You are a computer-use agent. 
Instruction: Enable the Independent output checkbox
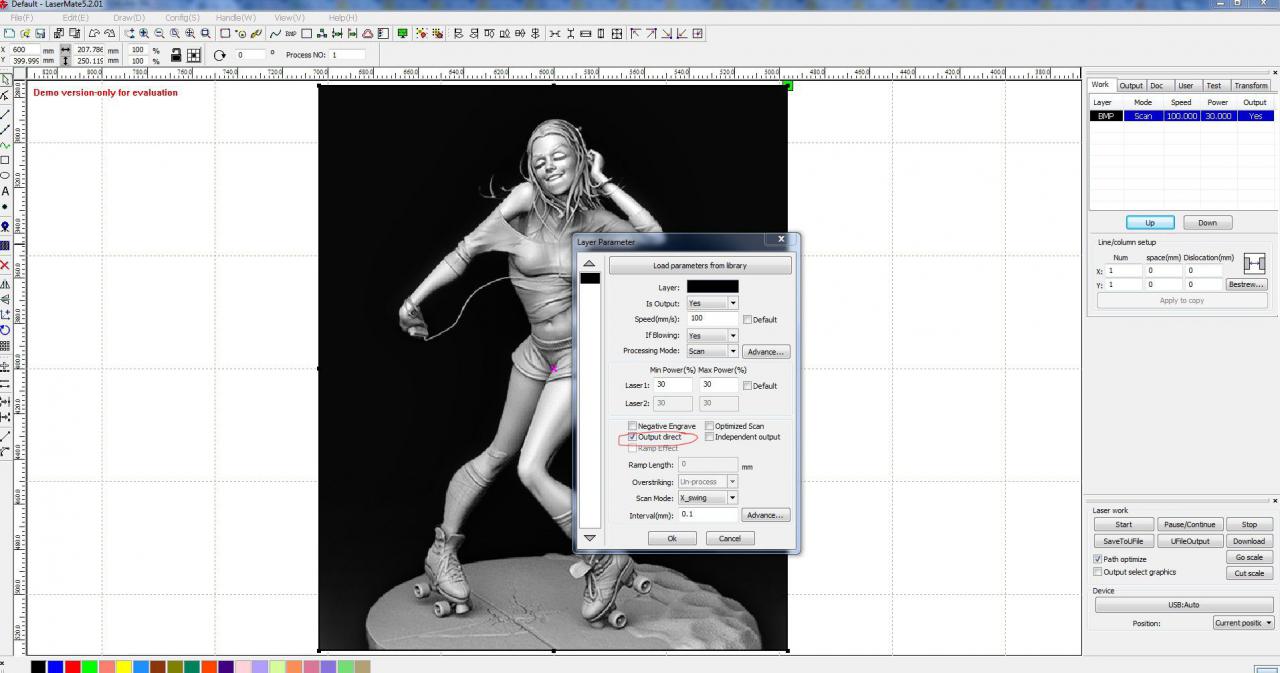[709, 437]
